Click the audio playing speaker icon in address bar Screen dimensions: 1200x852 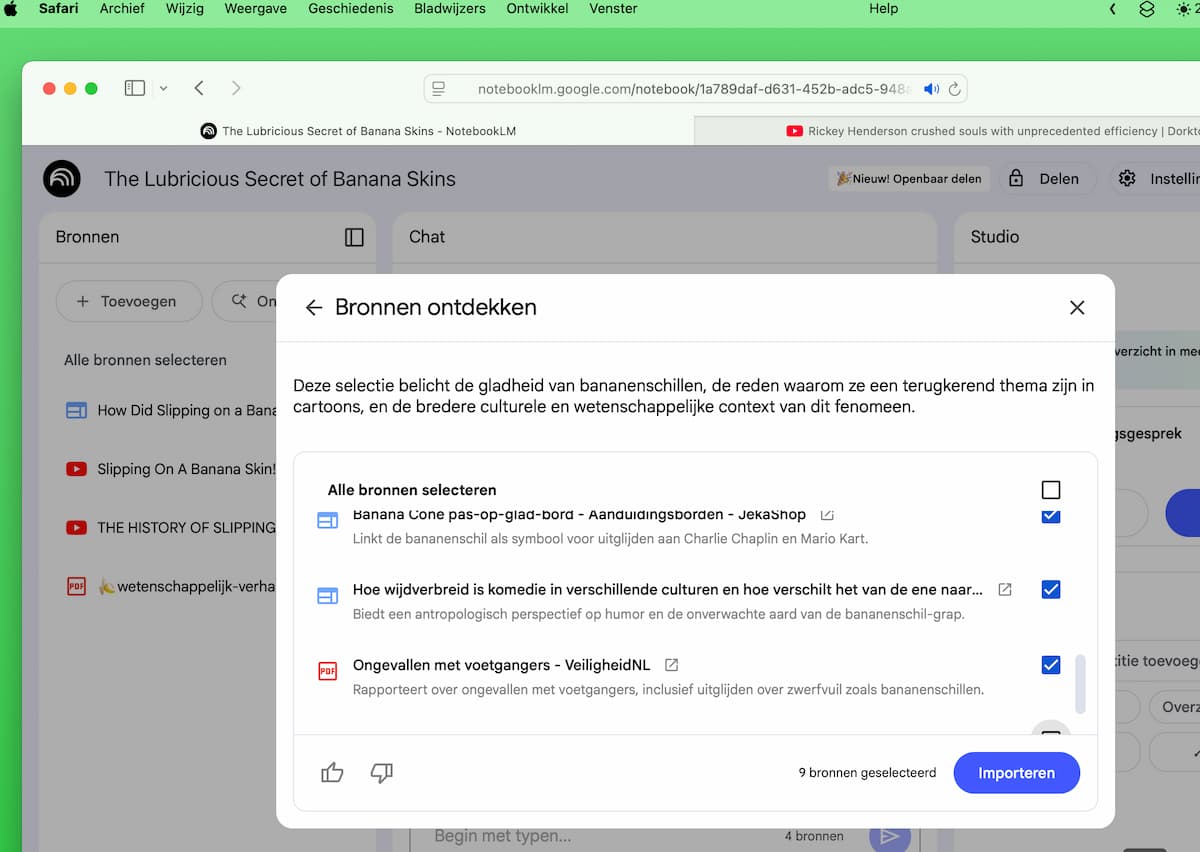pos(931,89)
